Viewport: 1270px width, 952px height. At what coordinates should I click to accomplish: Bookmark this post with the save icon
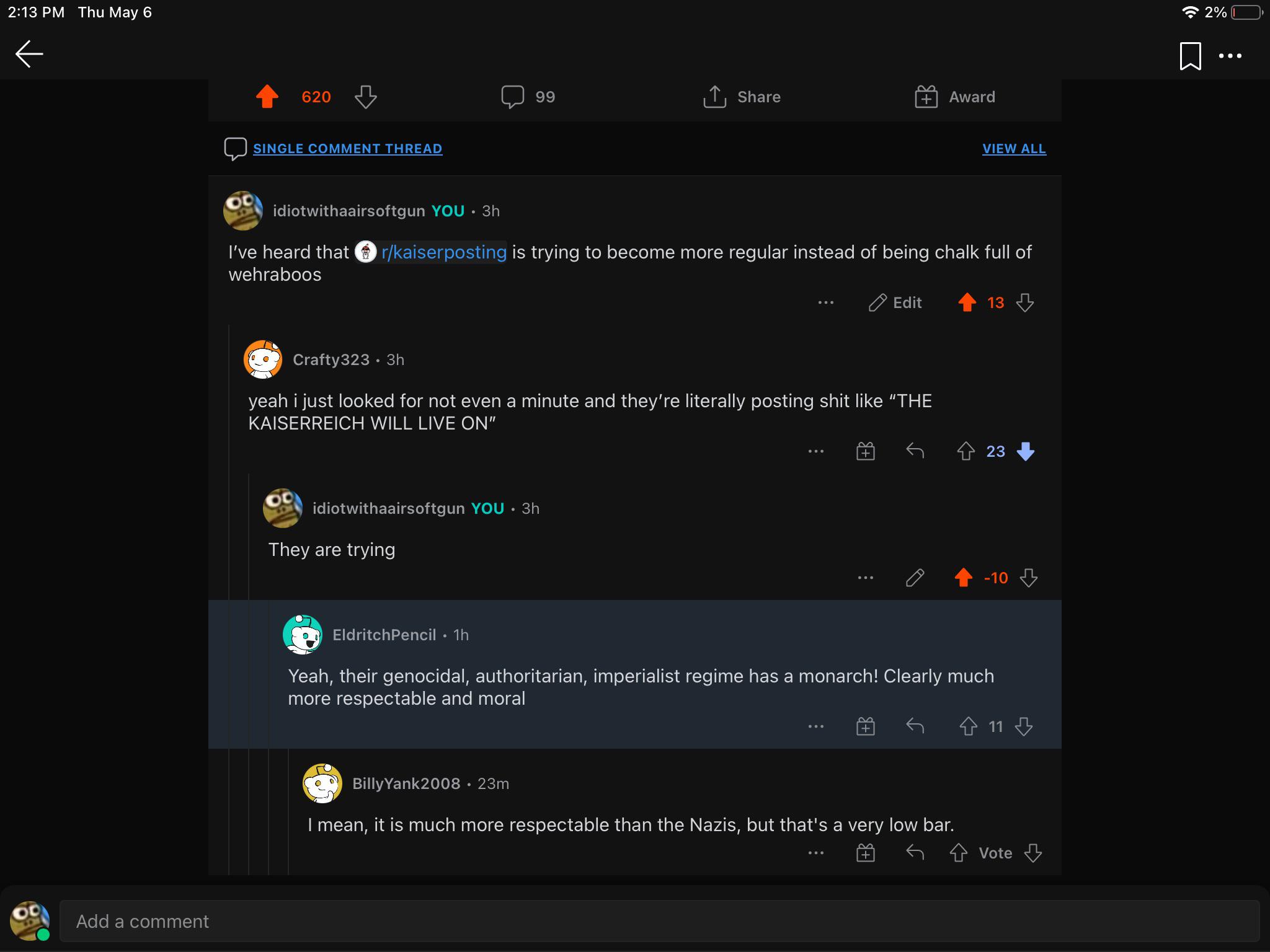pos(1189,56)
